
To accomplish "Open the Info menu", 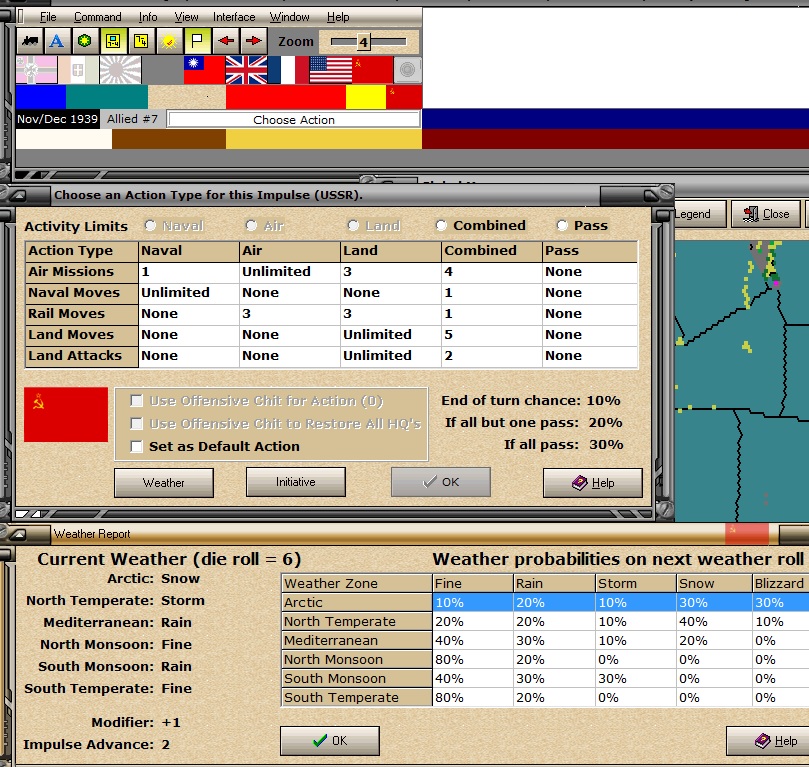I will pos(148,17).
